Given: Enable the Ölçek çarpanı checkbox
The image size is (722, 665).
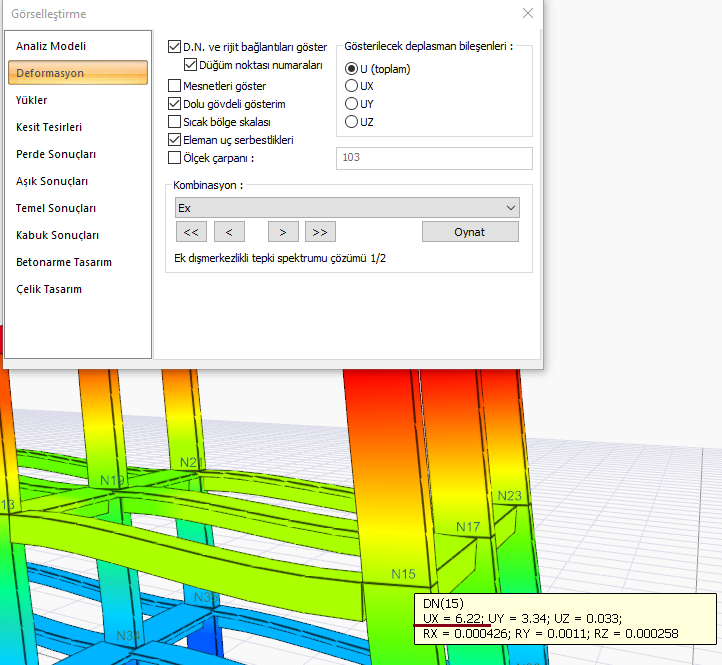Looking at the screenshot, I should click(x=175, y=158).
